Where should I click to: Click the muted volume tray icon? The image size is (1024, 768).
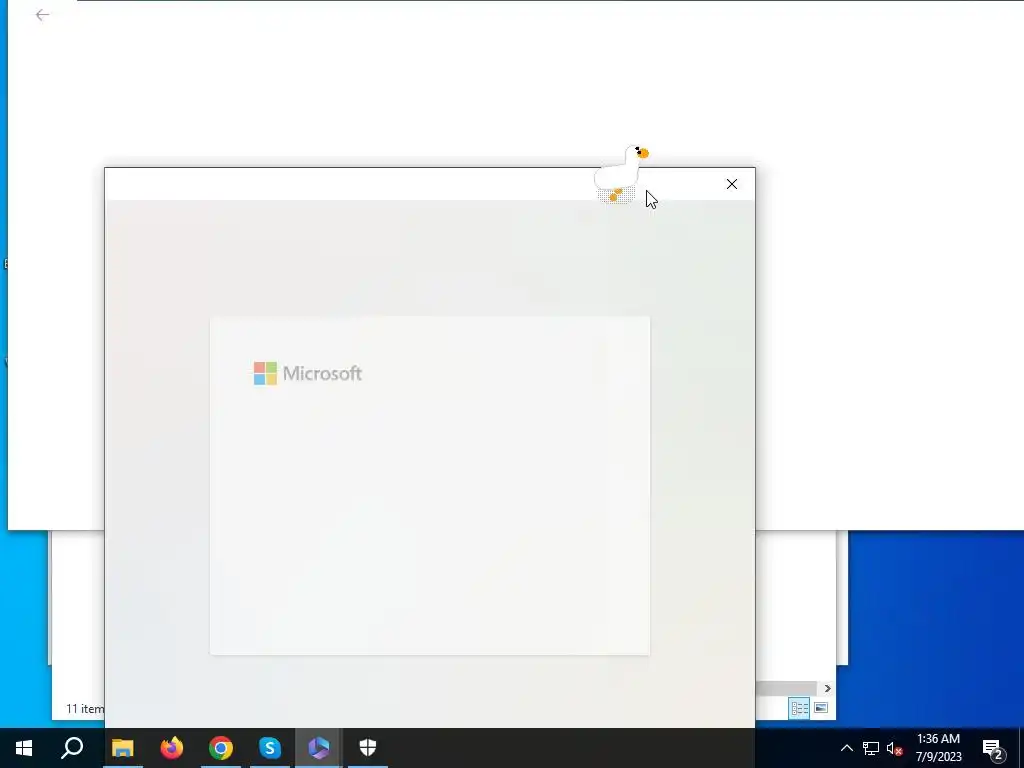[x=894, y=749]
